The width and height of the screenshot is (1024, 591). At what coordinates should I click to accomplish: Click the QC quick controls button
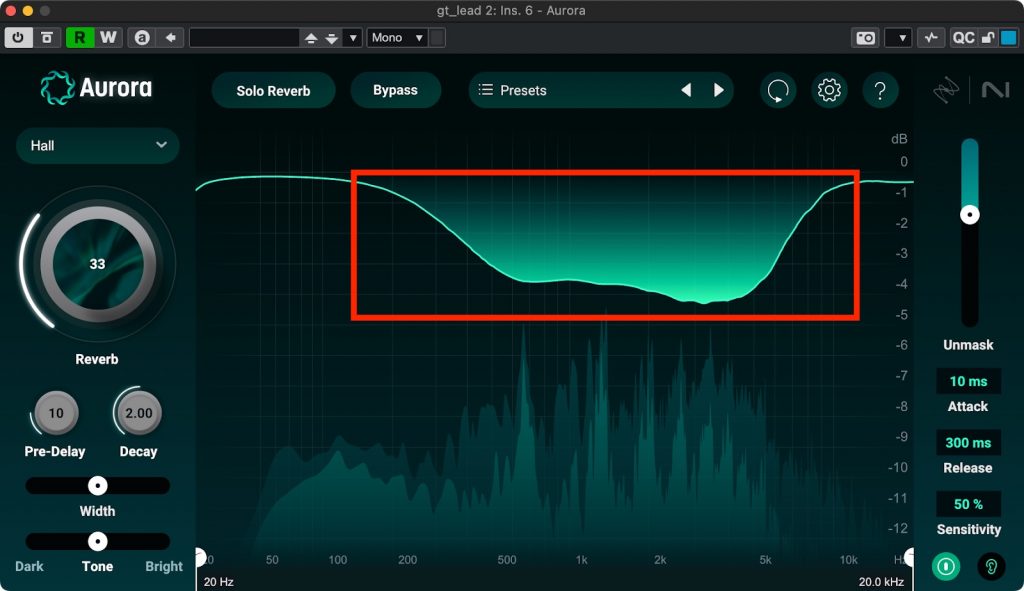(962, 38)
